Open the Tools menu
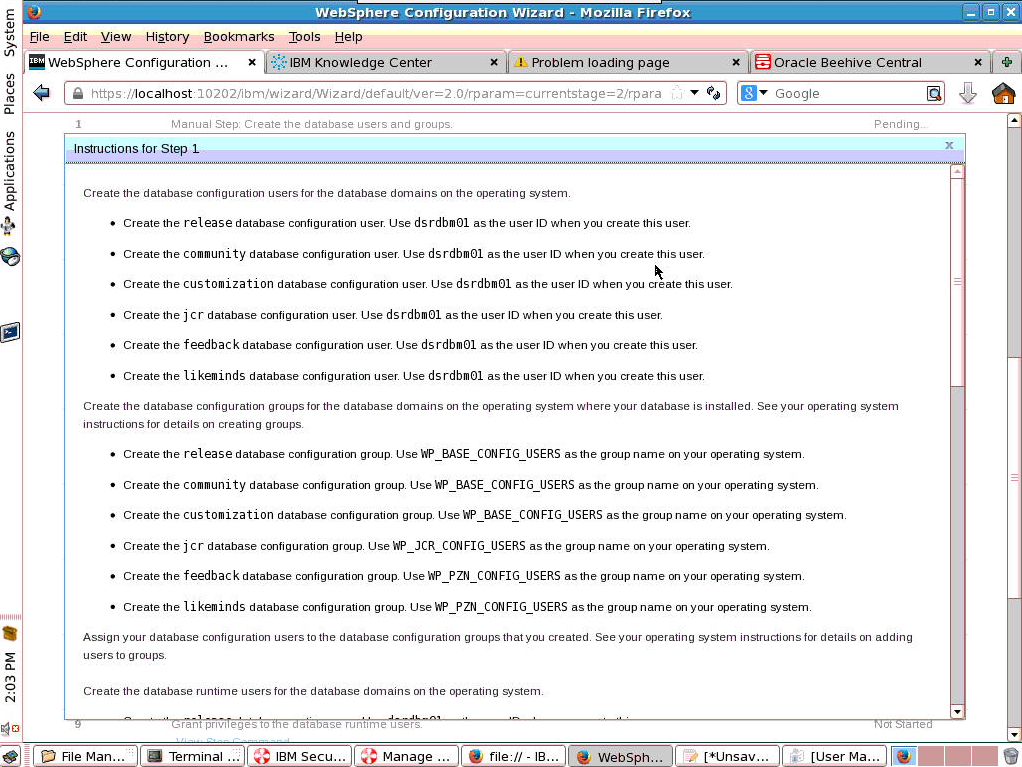This screenshot has width=1022, height=767. coord(304,36)
